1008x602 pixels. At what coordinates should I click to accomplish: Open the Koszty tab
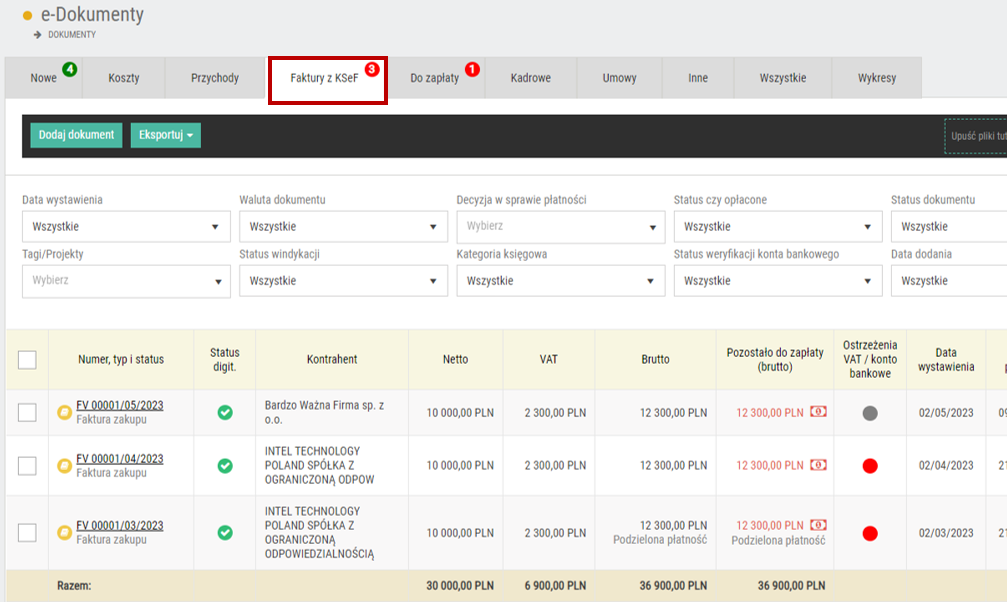(x=123, y=78)
